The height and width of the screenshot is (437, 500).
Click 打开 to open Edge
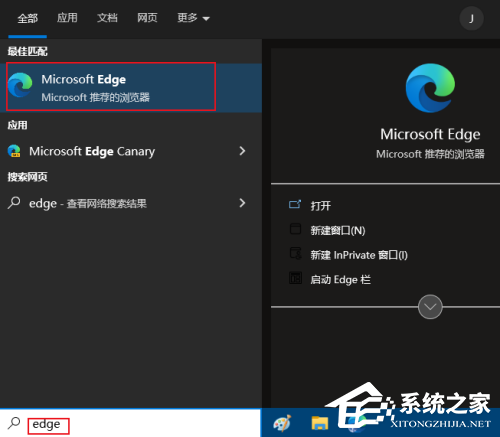[x=321, y=206]
